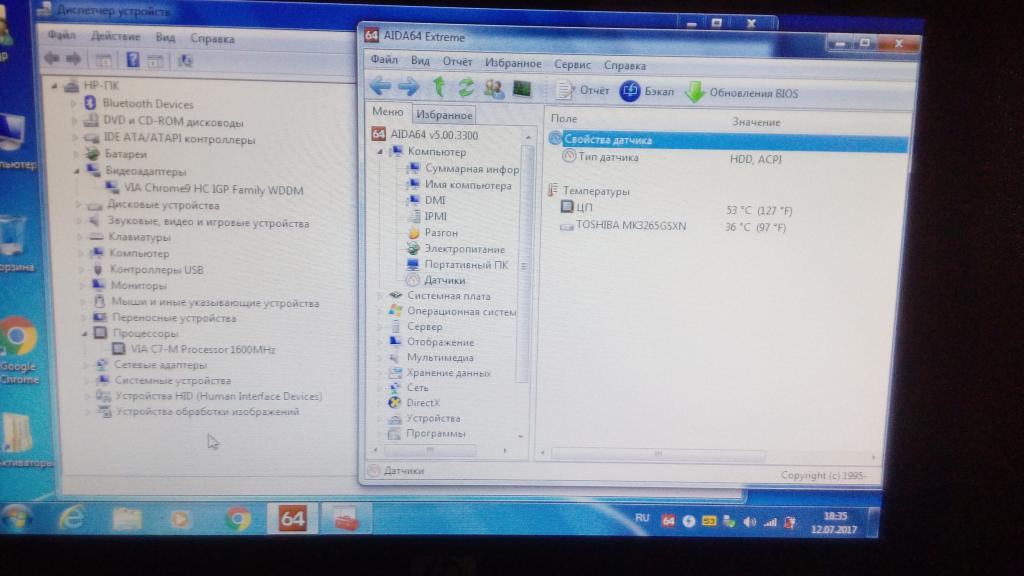1024x576 pixels.
Task: Select AIDA64 v5.00.3300 root node
Action: pos(434,135)
